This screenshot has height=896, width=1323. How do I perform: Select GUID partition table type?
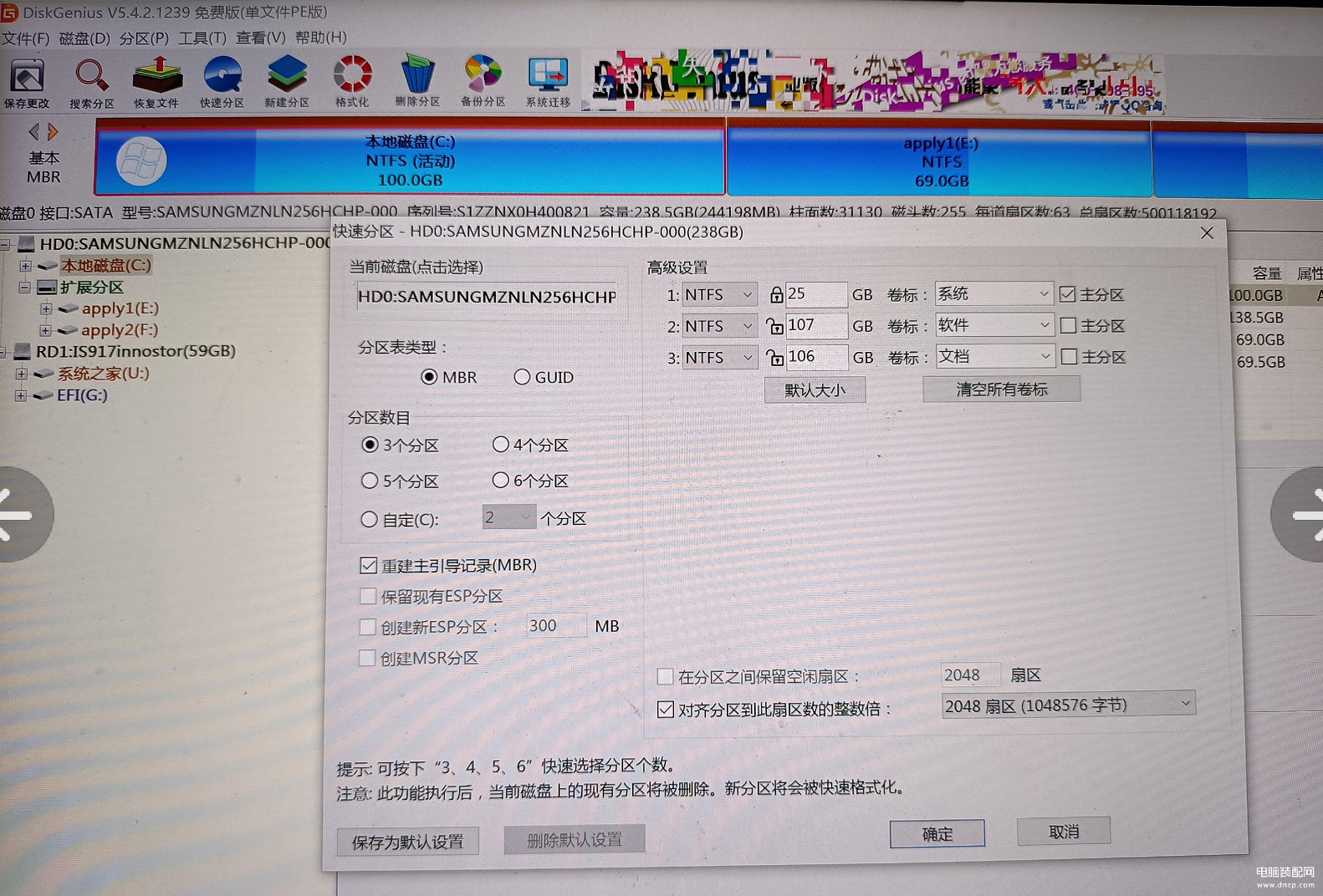[x=522, y=377]
